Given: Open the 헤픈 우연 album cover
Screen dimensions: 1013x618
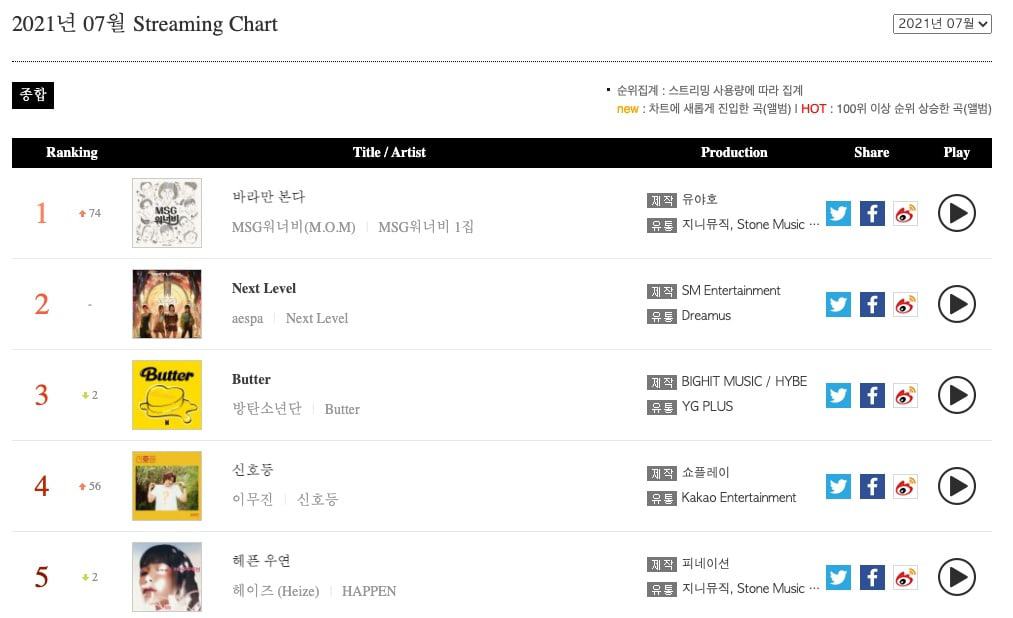Looking at the screenshot, I should click(x=167, y=577).
